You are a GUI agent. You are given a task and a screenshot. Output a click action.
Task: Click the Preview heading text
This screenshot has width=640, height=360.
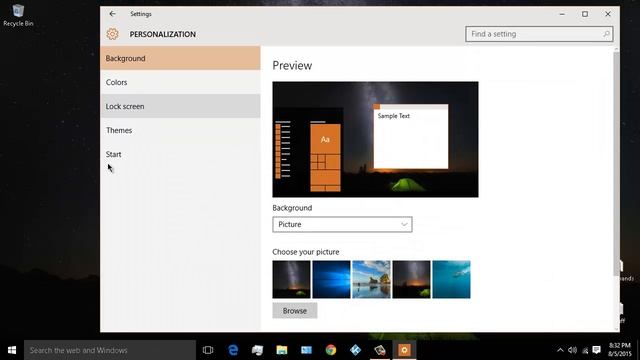pyautogui.click(x=292, y=65)
